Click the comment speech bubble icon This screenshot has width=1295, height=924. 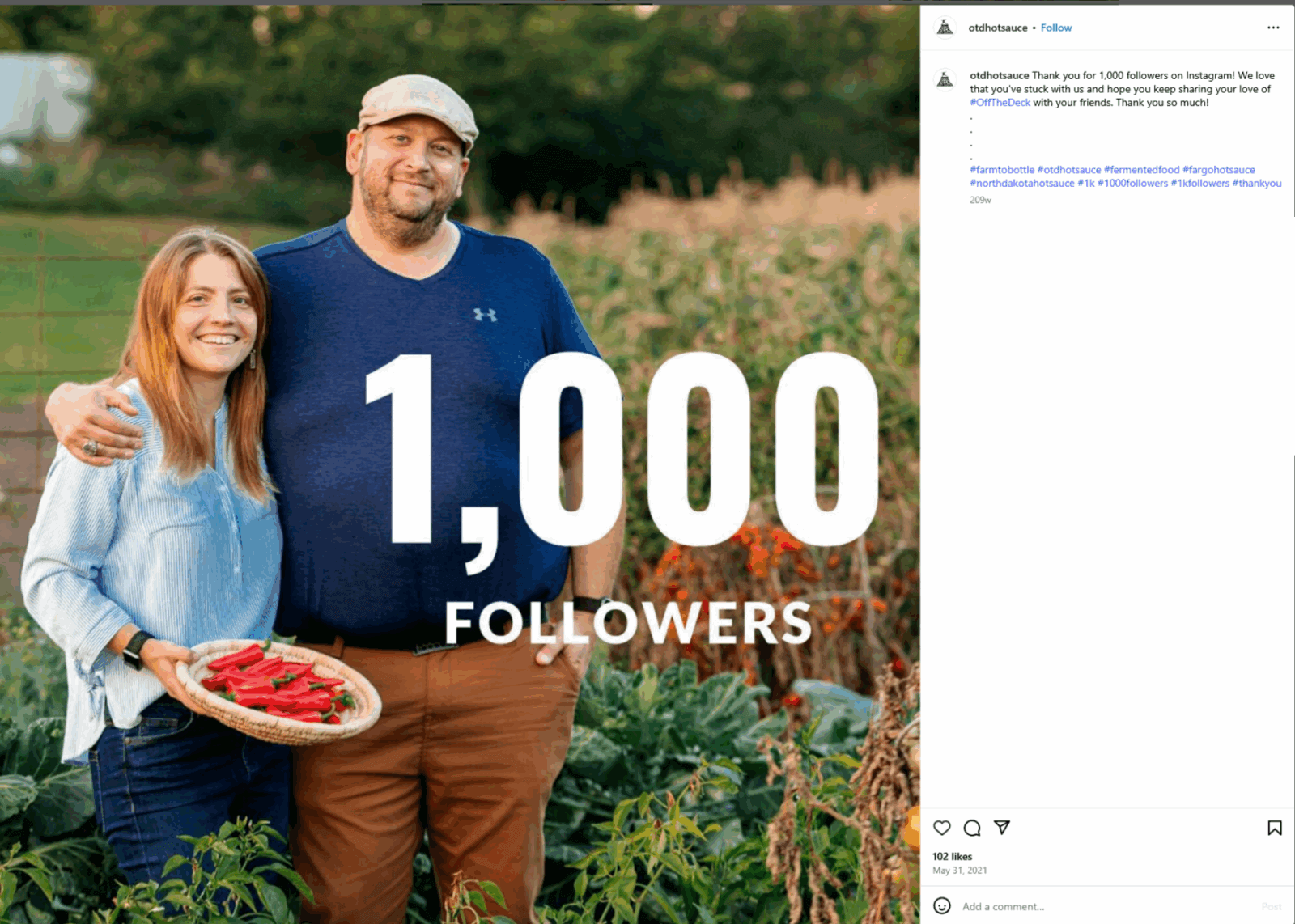point(972,828)
